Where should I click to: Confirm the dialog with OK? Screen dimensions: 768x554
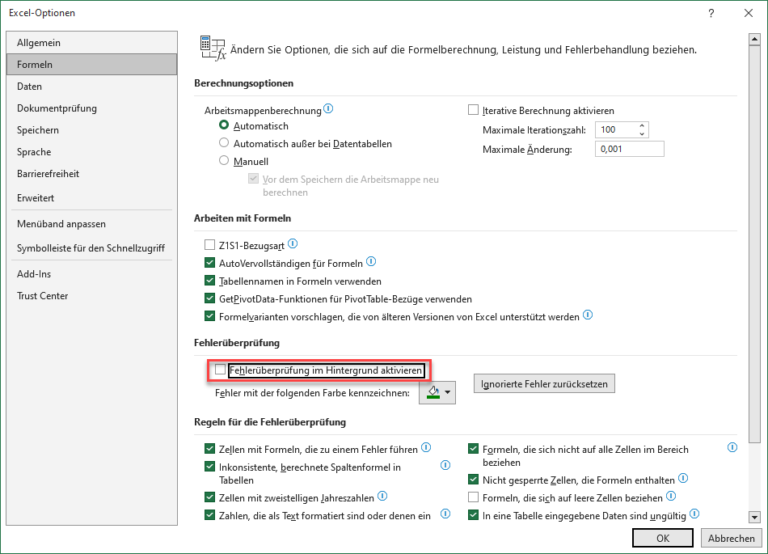tap(663, 538)
